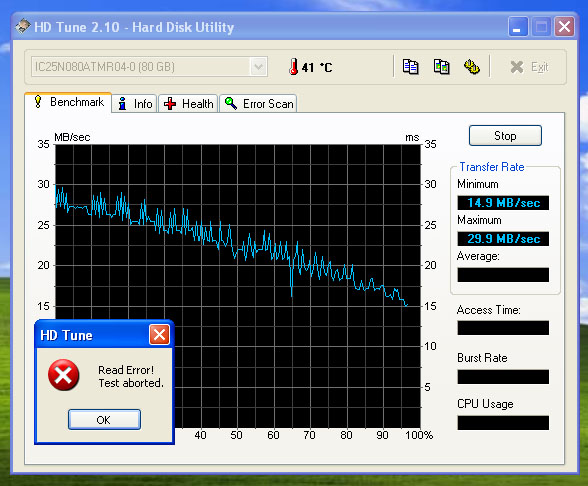Image resolution: width=588 pixels, height=486 pixels.
Task: Switch to the Health tab
Action: tap(188, 104)
